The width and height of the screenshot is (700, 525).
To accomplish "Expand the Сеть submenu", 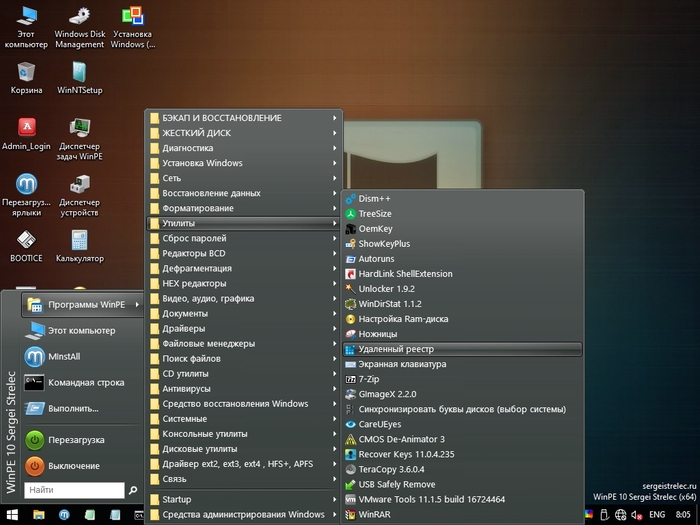I will pyautogui.click(x=244, y=178).
